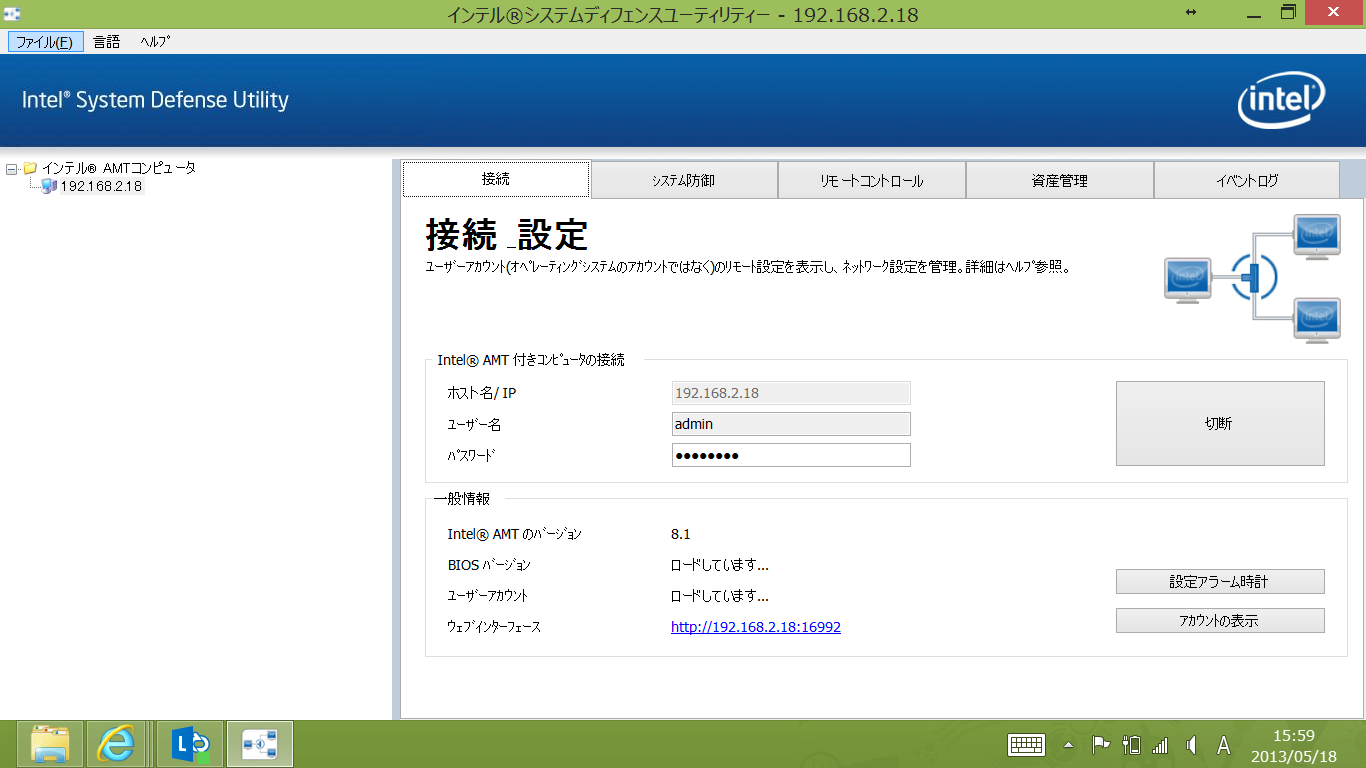Select the インテル AMTコンピュータ folder icon
This screenshot has width=1366, height=768.
pyautogui.click(x=29, y=168)
